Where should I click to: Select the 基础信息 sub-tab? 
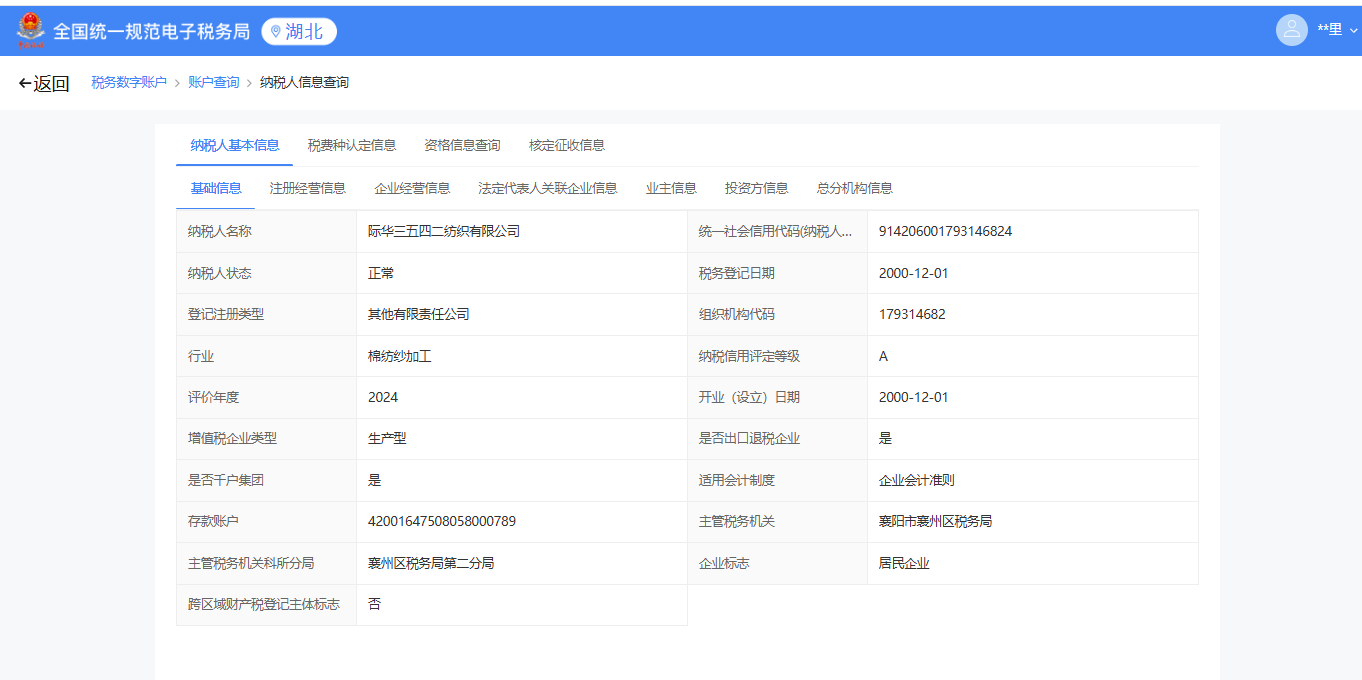tap(216, 188)
